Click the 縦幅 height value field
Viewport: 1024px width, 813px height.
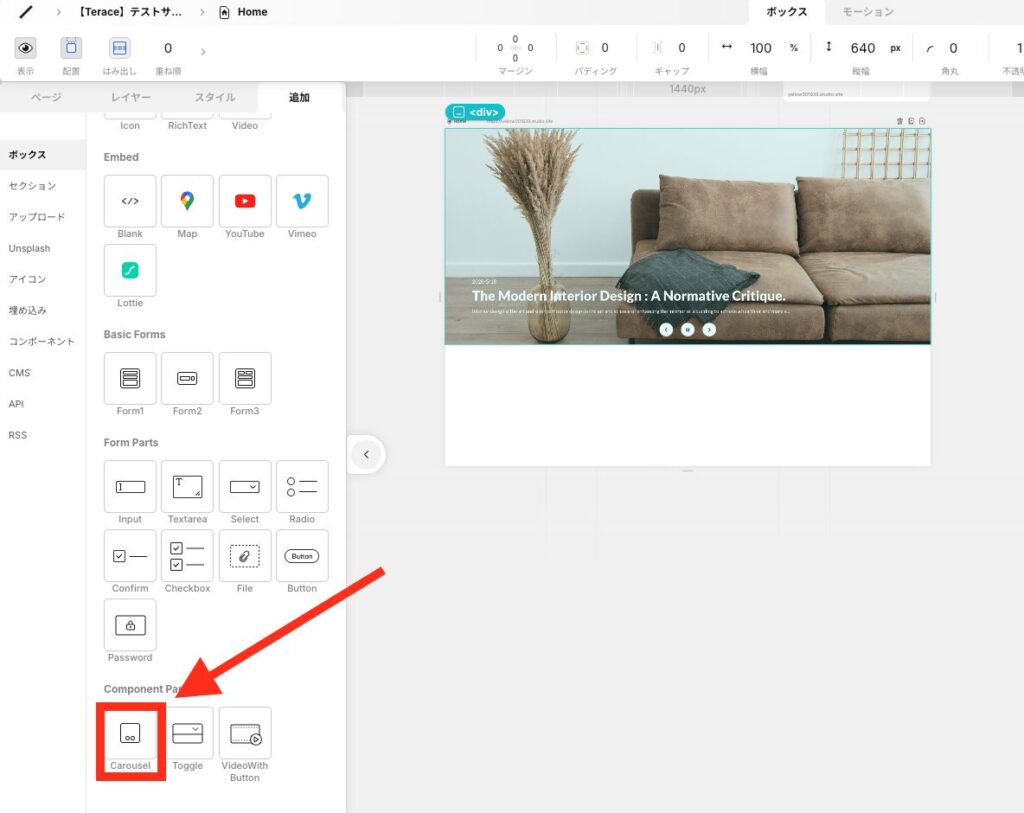(862, 48)
